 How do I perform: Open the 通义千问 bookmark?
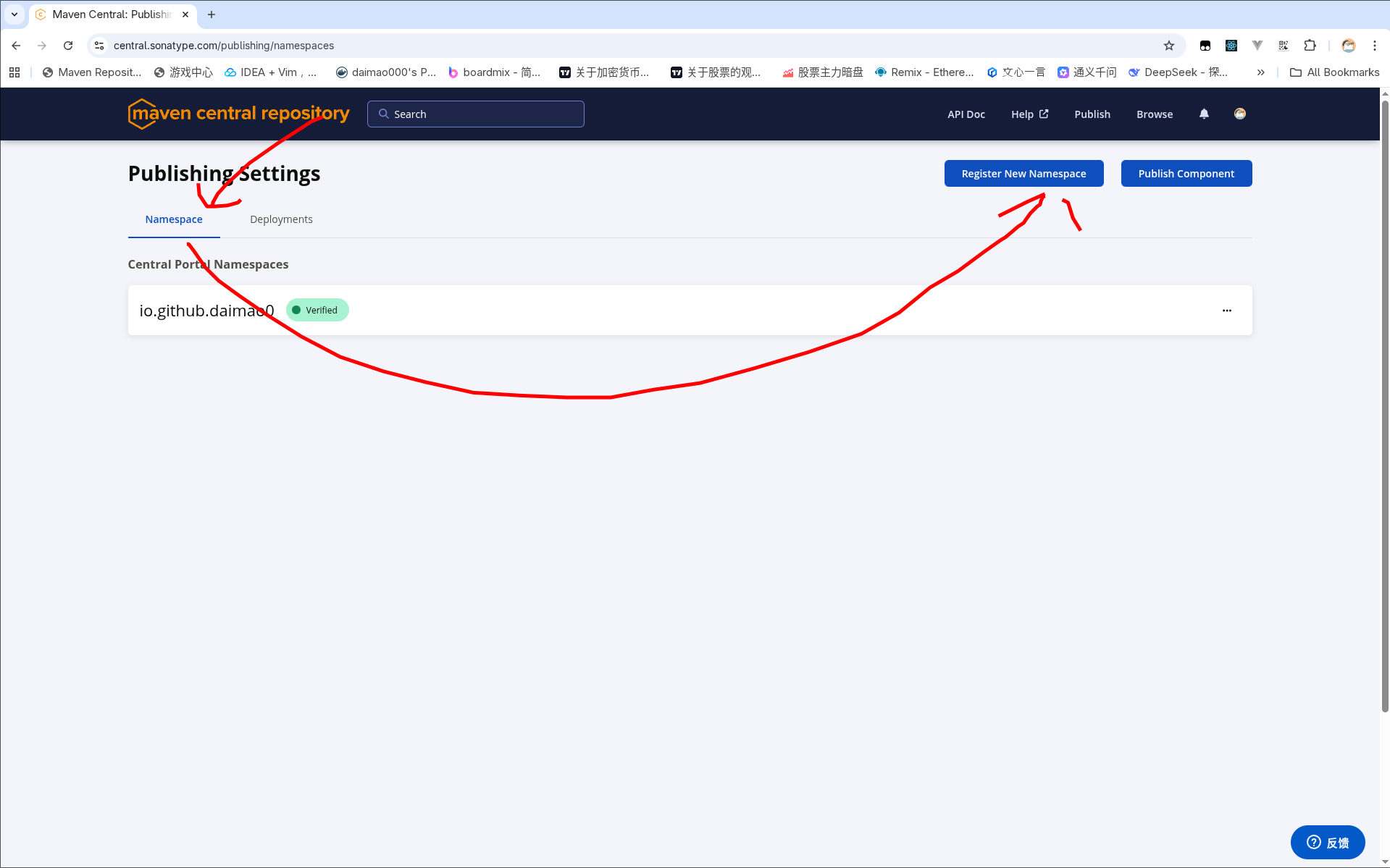(x=1087, y=72)
